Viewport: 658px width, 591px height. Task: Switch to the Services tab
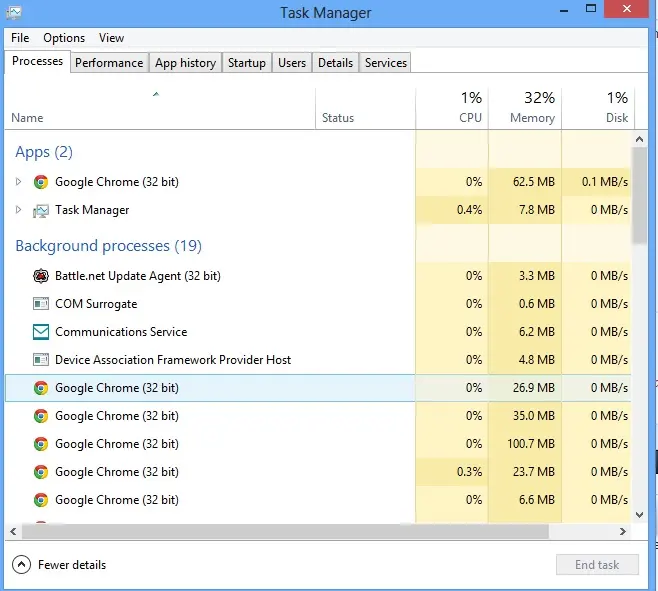pos(386,63)
